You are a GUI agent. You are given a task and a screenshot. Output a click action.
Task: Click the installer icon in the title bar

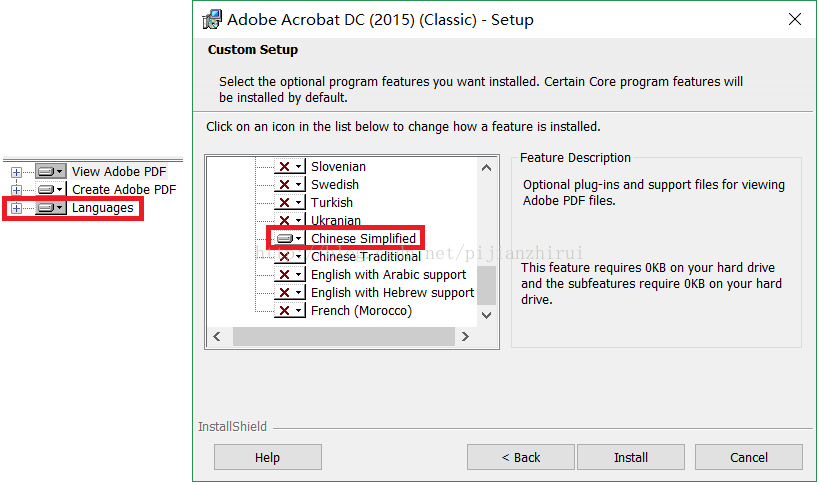pyautogui.click(x=212, y=19)
